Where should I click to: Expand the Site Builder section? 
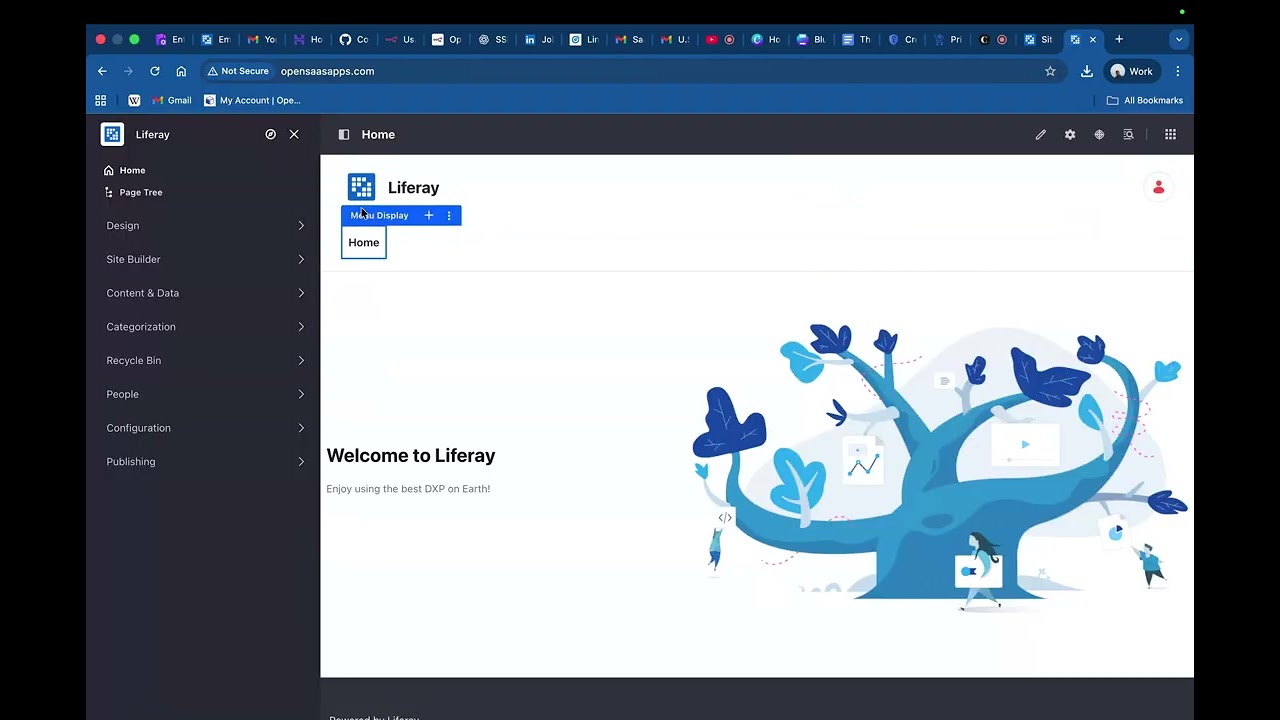tap(205, 259)
